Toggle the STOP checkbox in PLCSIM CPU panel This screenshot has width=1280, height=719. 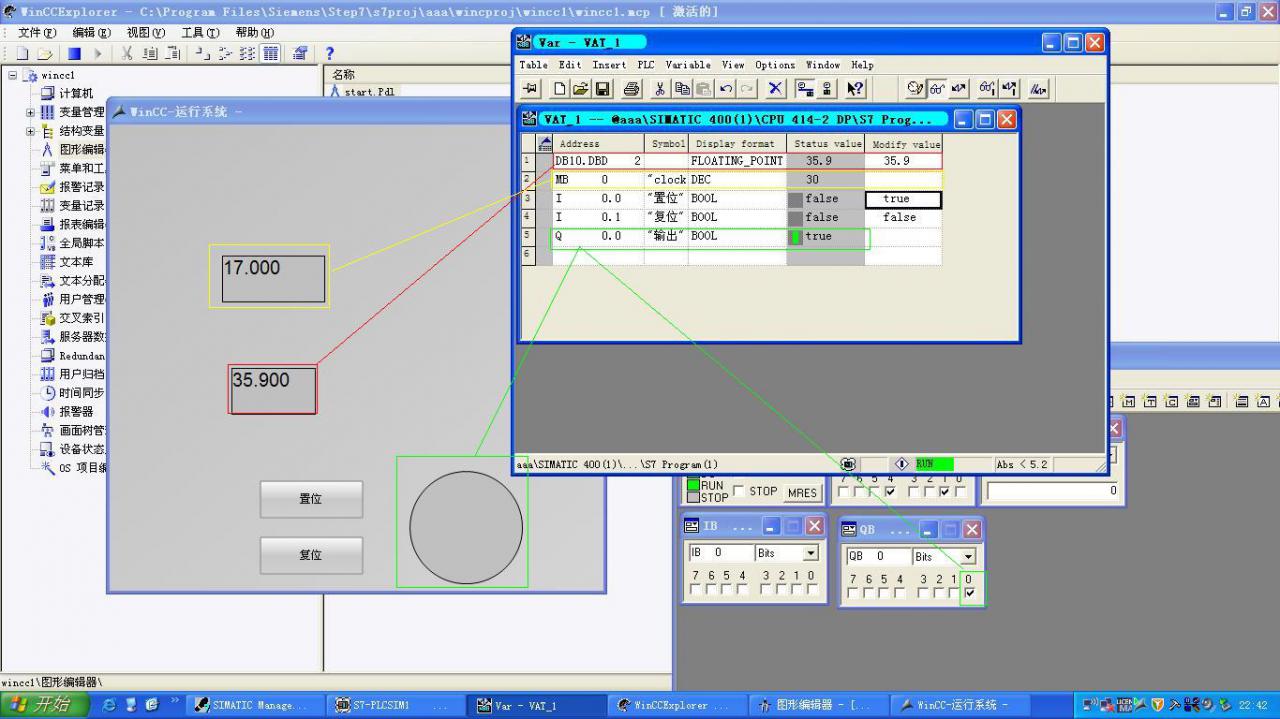point(739,491)
